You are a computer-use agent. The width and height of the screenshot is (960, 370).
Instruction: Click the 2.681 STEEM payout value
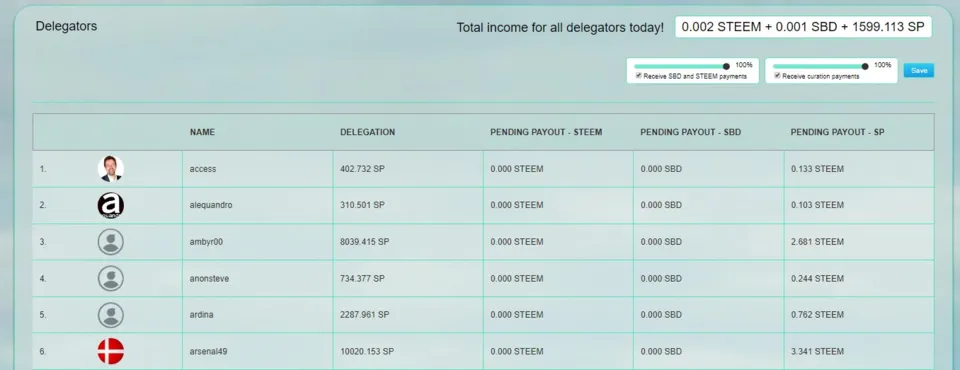(x=817, y=242)
